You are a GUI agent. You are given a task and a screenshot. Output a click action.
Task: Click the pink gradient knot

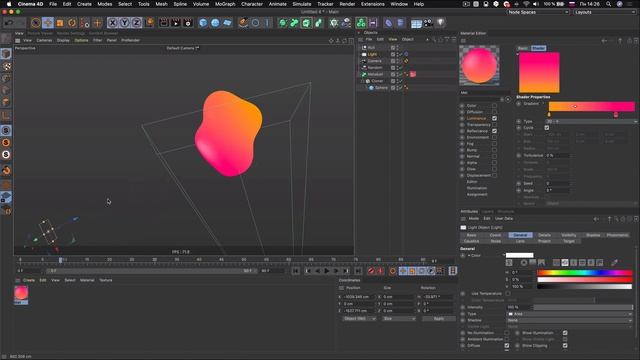point(616,115)
